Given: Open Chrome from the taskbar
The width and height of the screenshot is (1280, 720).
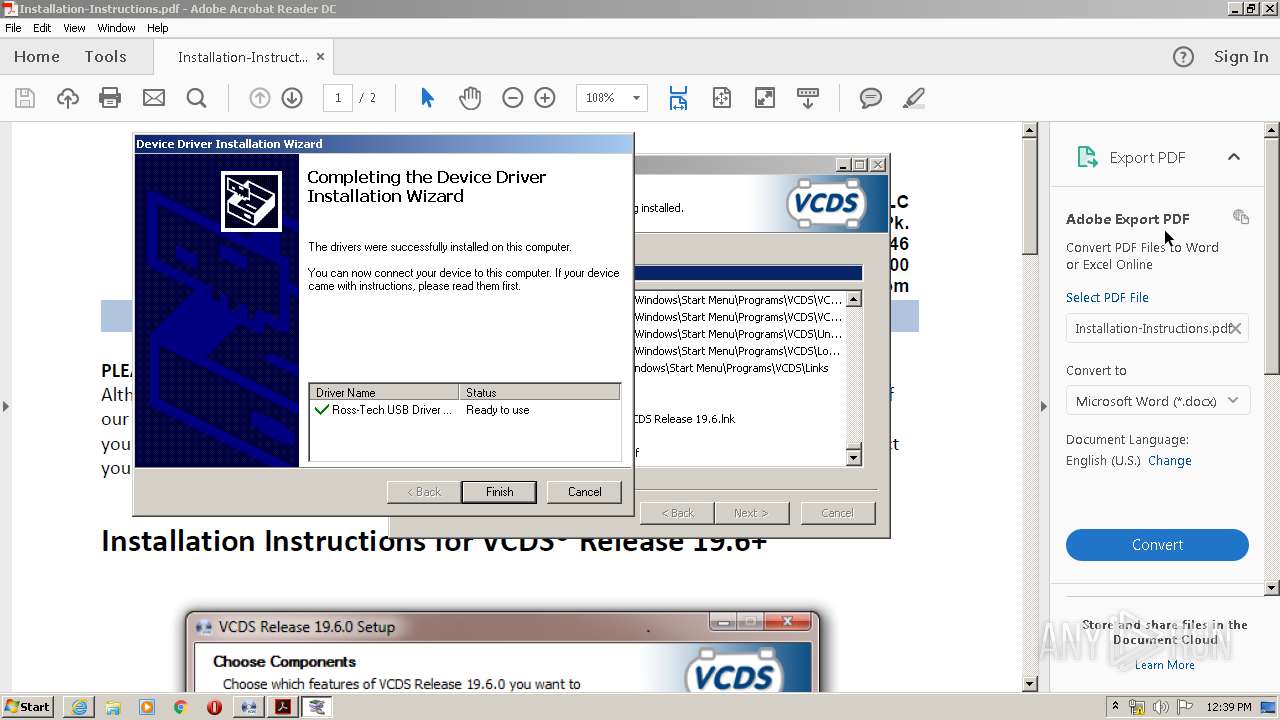Looking at the screenshot, I should pos(180,707).
